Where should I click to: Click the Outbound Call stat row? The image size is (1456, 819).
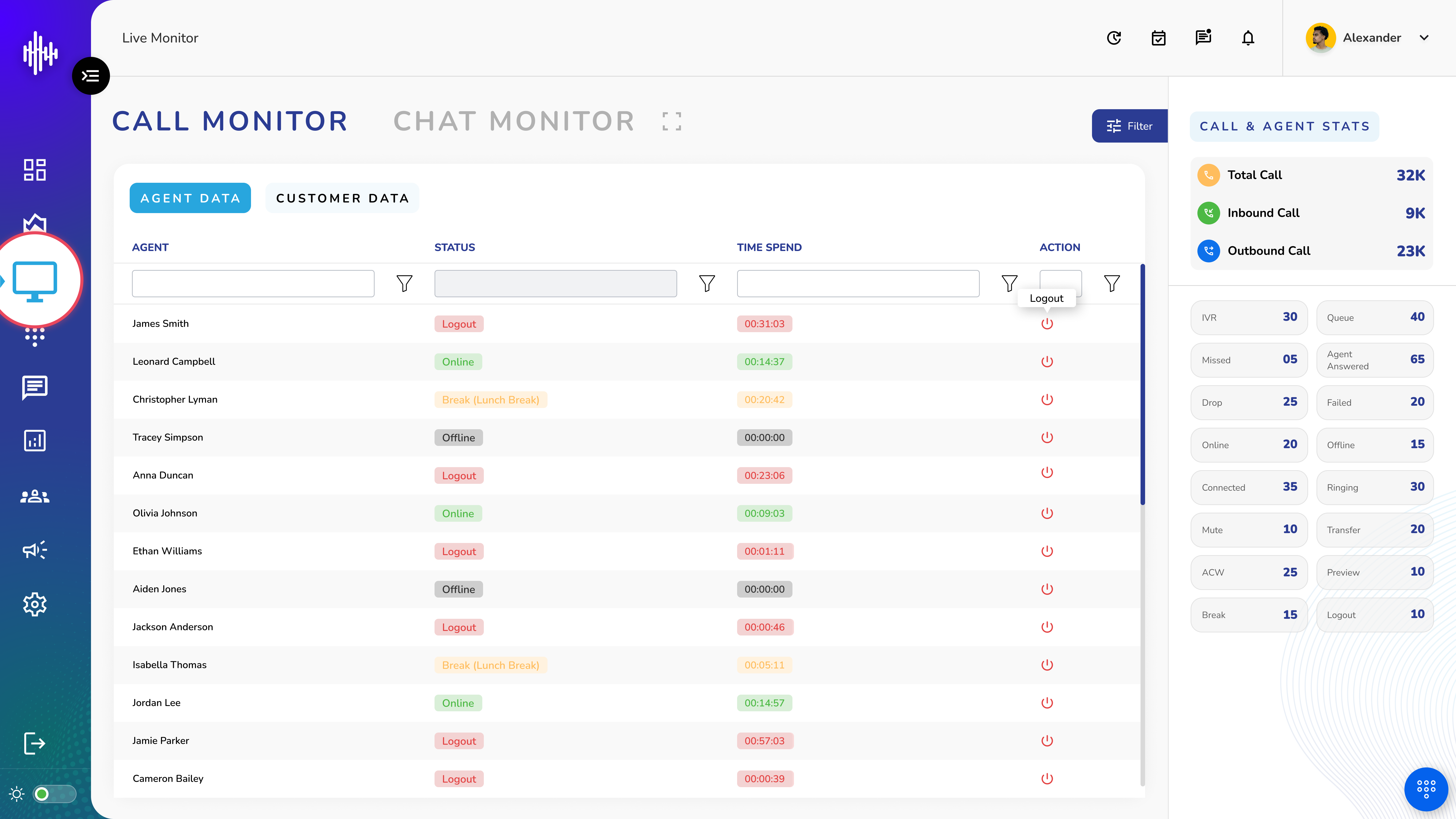pos(1311,251)
